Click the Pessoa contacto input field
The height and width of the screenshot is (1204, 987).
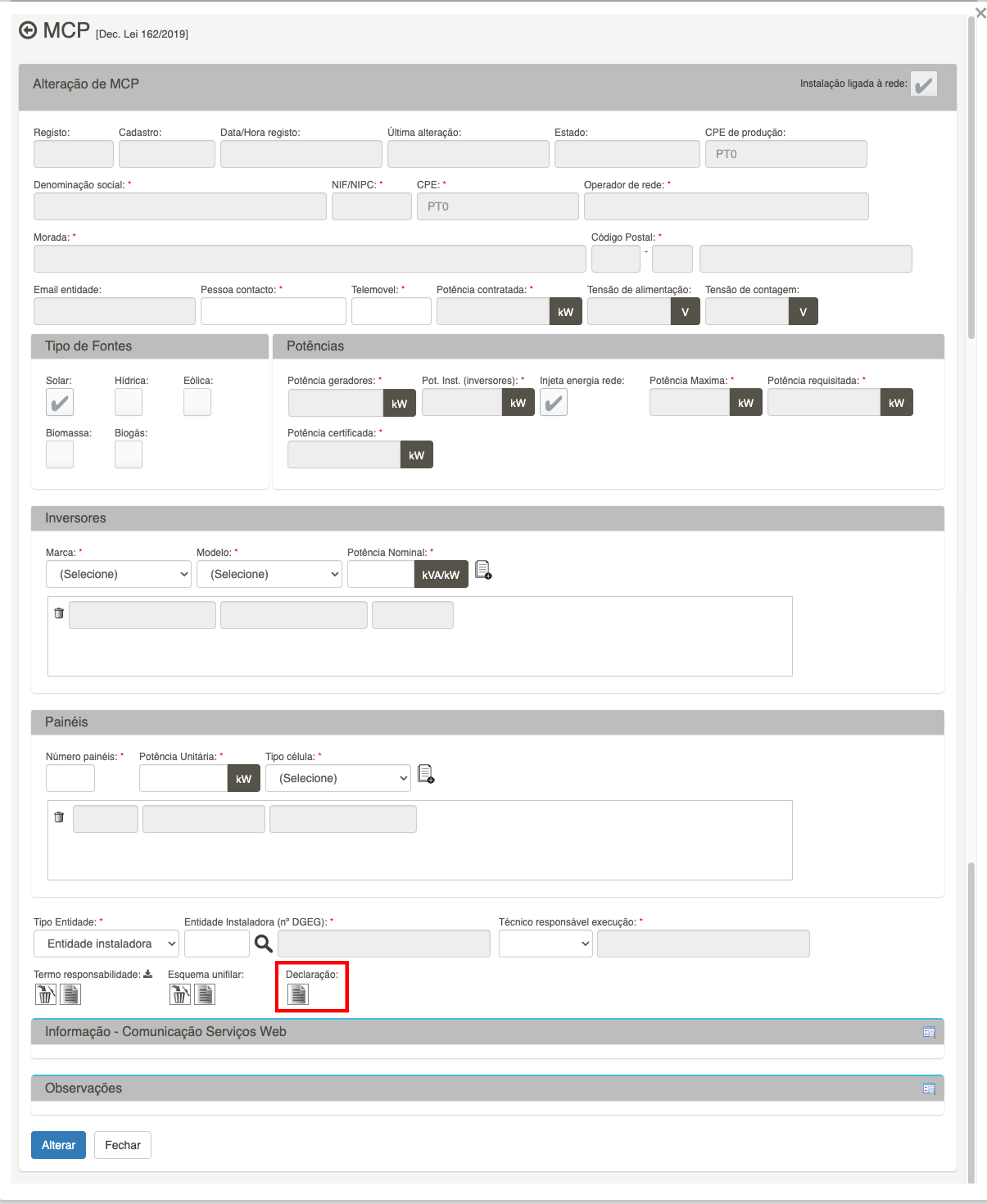tap(273, 312)
